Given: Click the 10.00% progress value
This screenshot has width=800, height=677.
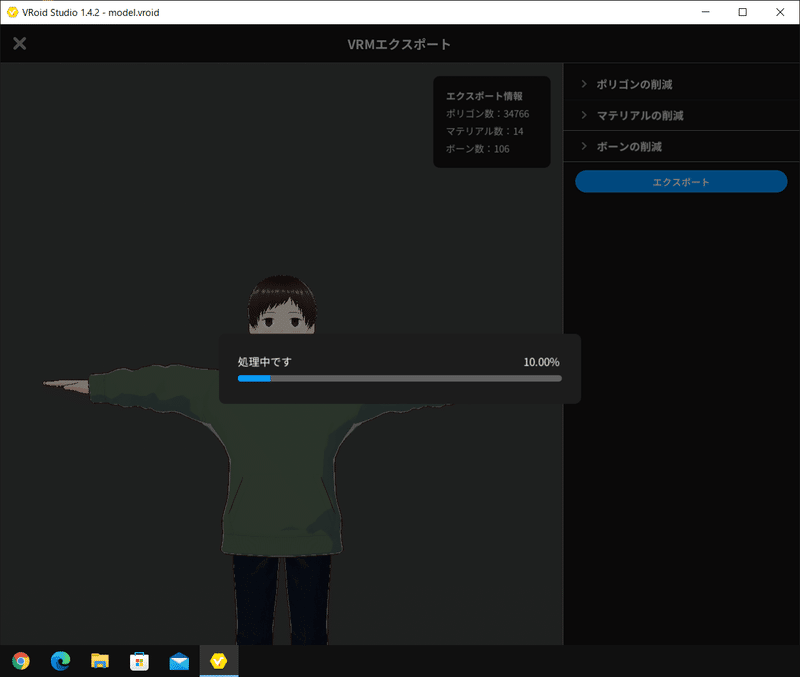Looking at the screenshot, I should click(x=541, y=362).
